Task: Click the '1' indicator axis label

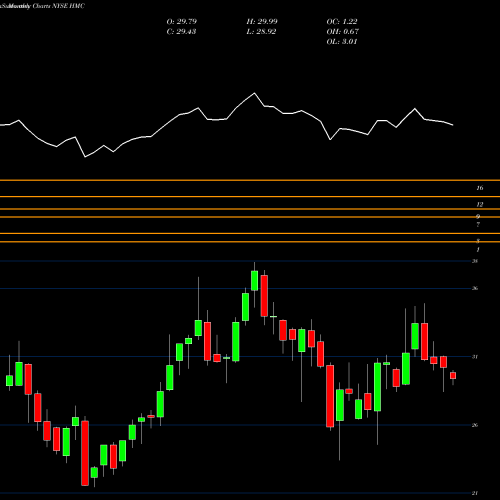Action: [x=478, y=250]
